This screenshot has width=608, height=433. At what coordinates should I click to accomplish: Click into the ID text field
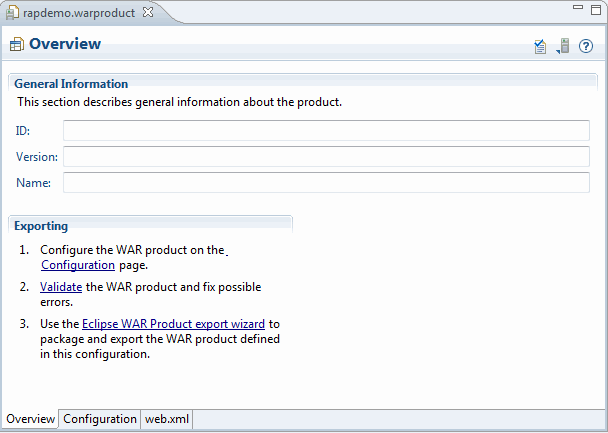[x=326, y=131]
